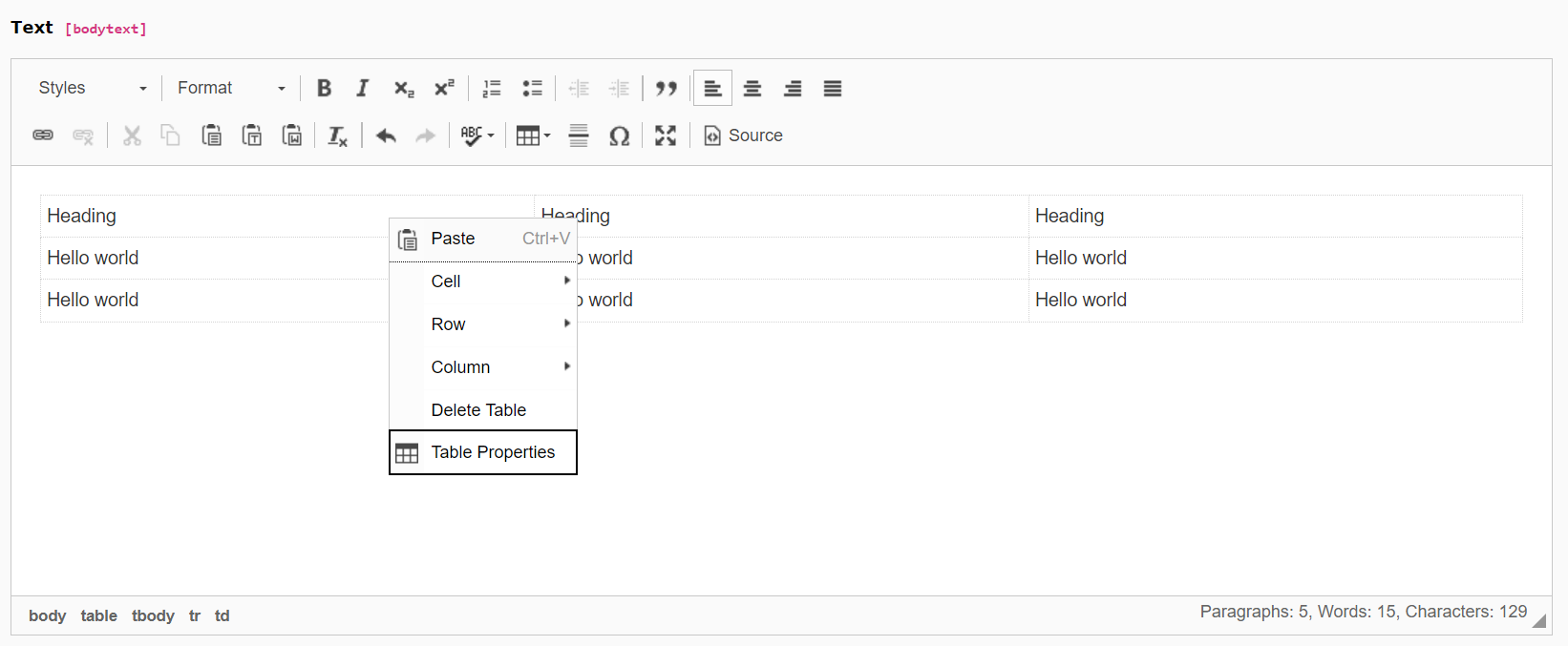
Task: Click the first column Heading cell
Action: tap(286, 217)
